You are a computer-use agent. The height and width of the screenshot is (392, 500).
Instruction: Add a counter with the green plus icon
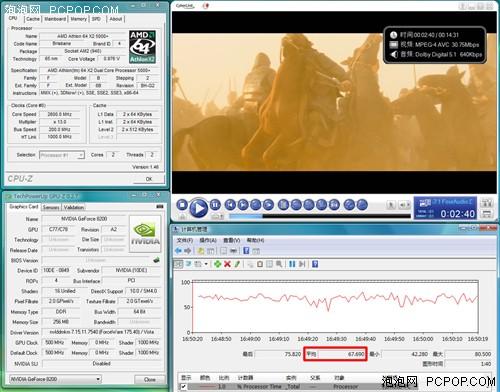click(x=217, y=264)
